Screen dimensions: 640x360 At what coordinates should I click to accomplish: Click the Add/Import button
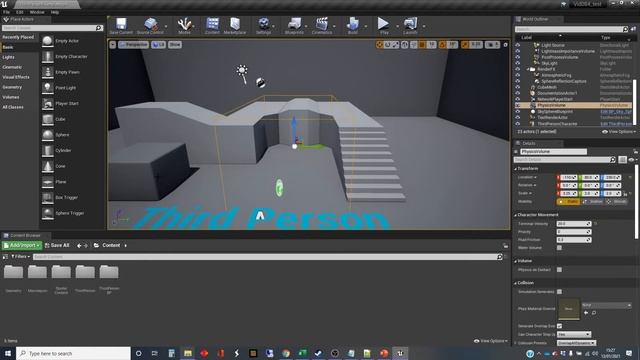click(x=22, y=245)
